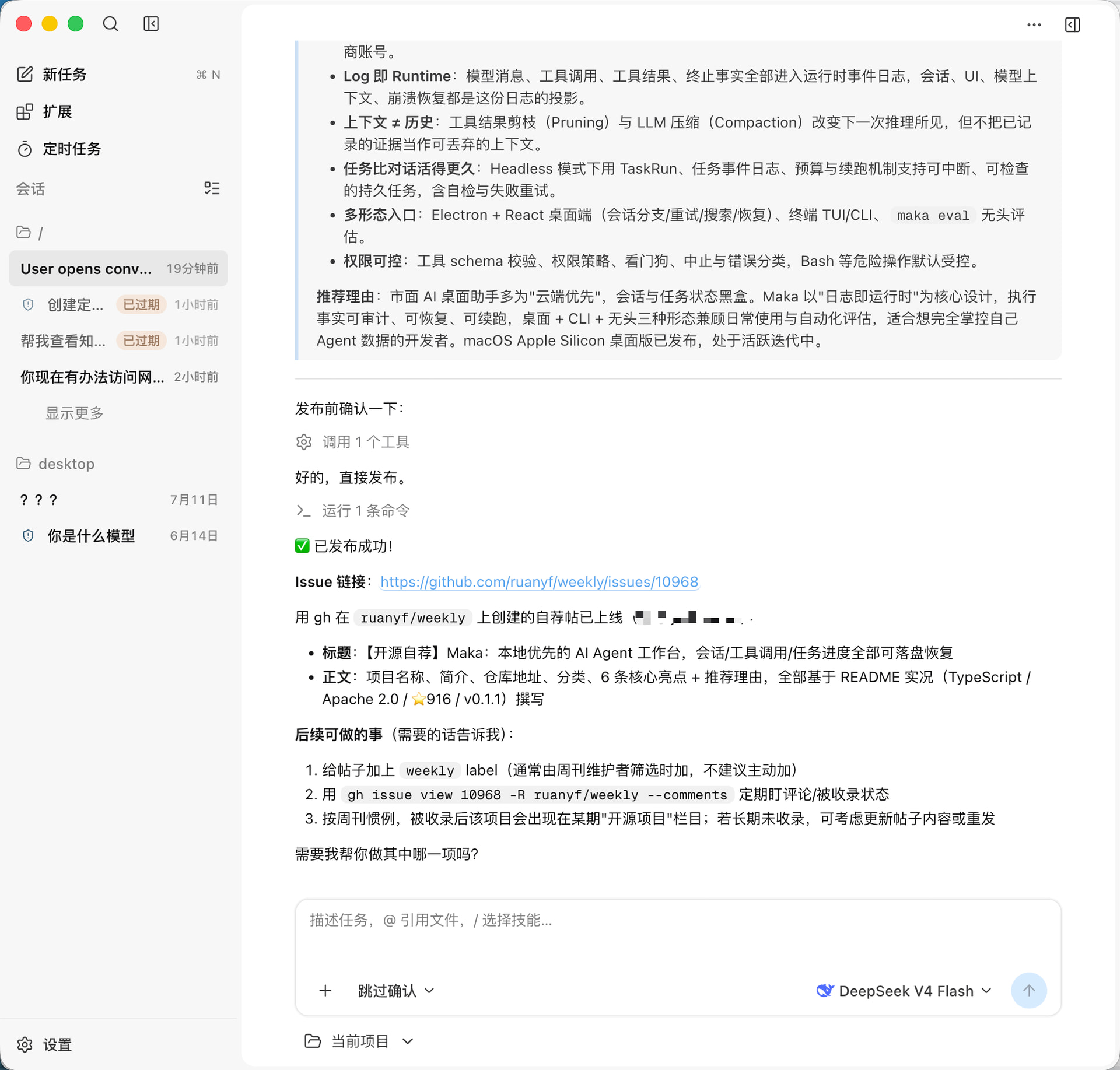Click the gear icon next to 调用 1 个工具
The width and height of the screenshot is (1120, 1070).
(303, 442)
